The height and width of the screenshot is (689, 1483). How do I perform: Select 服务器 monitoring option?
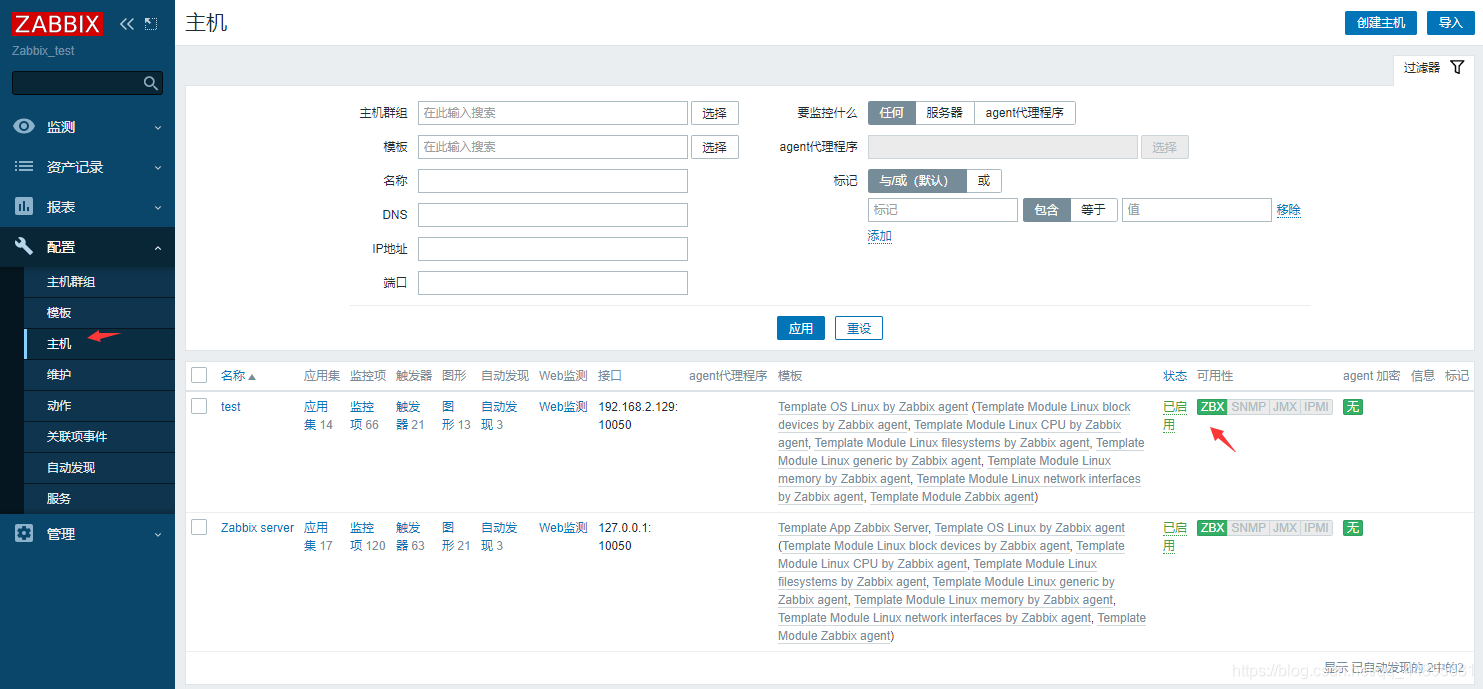[x=944, y=113]
